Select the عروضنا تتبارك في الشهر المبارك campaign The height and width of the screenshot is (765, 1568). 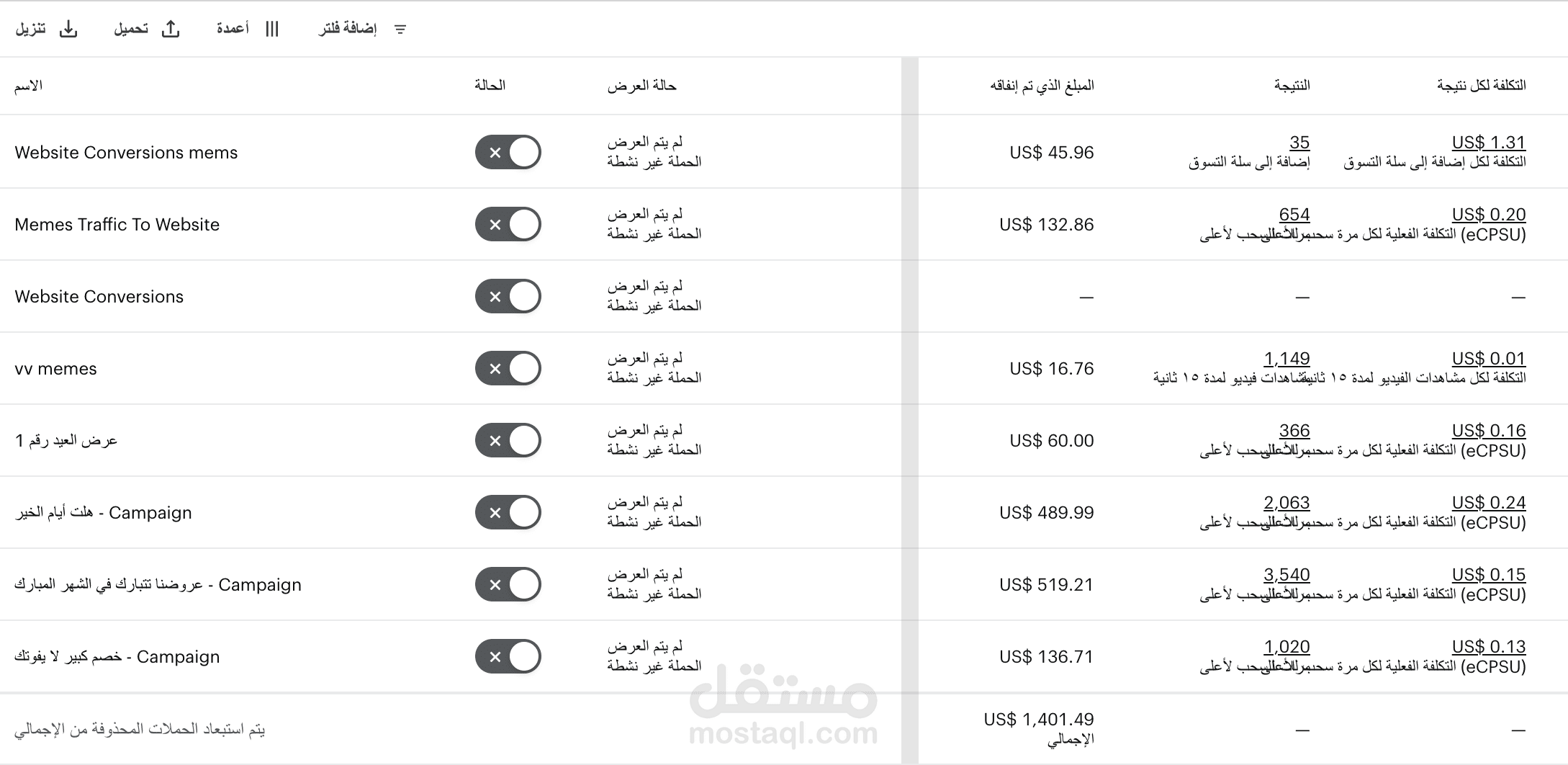(158, 584)
